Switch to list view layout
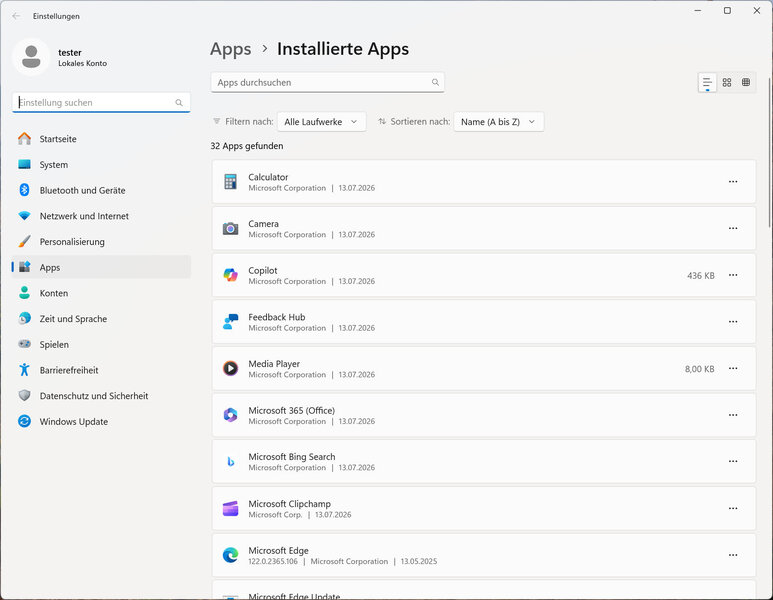This screenshot has width=773, height=600. tap(707, 82)
